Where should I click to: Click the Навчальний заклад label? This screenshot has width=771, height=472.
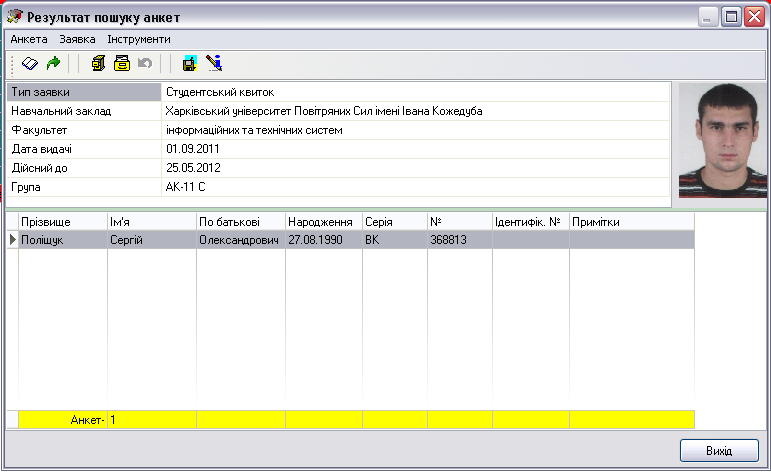coord(61,111)
